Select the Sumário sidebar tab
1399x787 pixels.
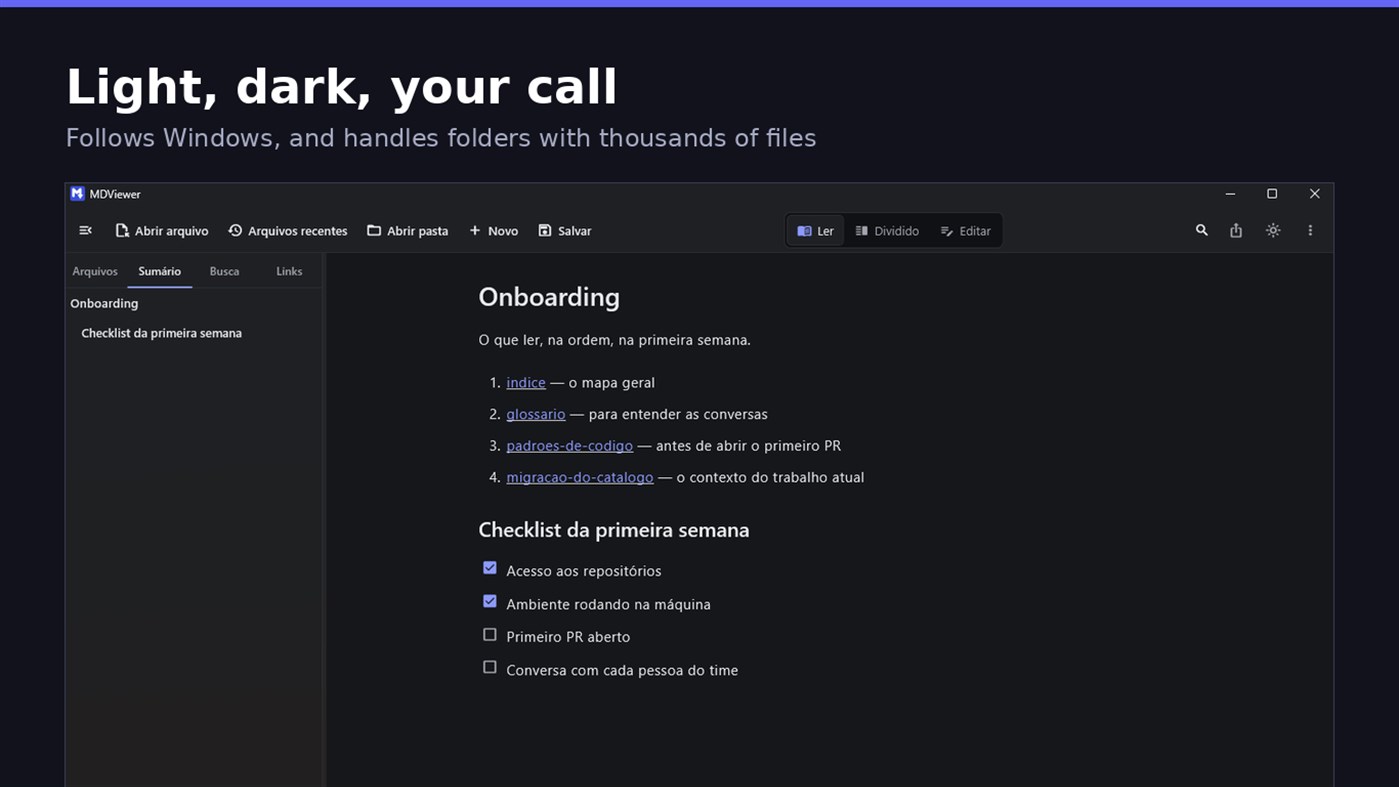coord(160,271)
